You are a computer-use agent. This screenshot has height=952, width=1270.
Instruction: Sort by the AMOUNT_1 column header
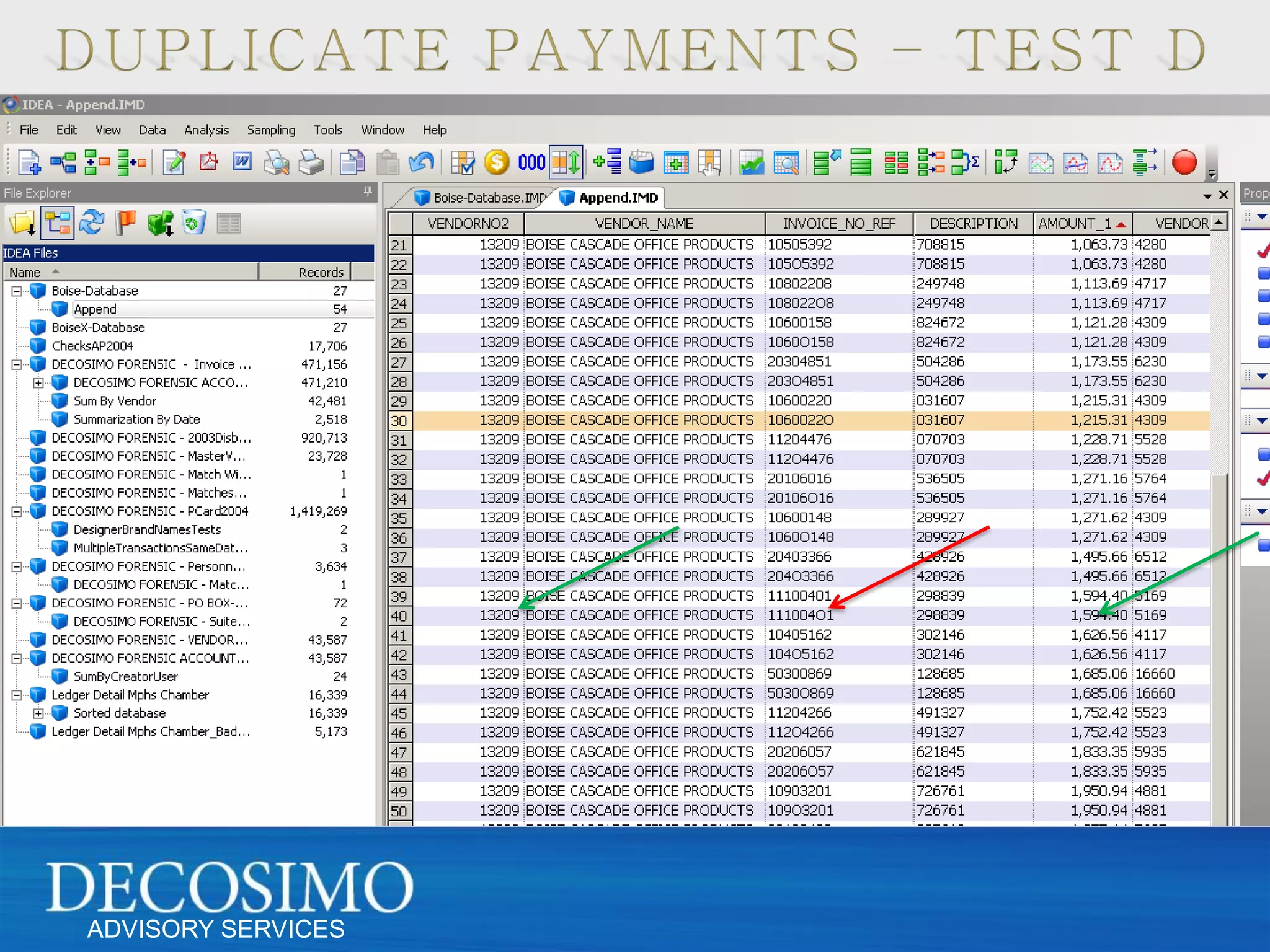(x=1082, y=224)
